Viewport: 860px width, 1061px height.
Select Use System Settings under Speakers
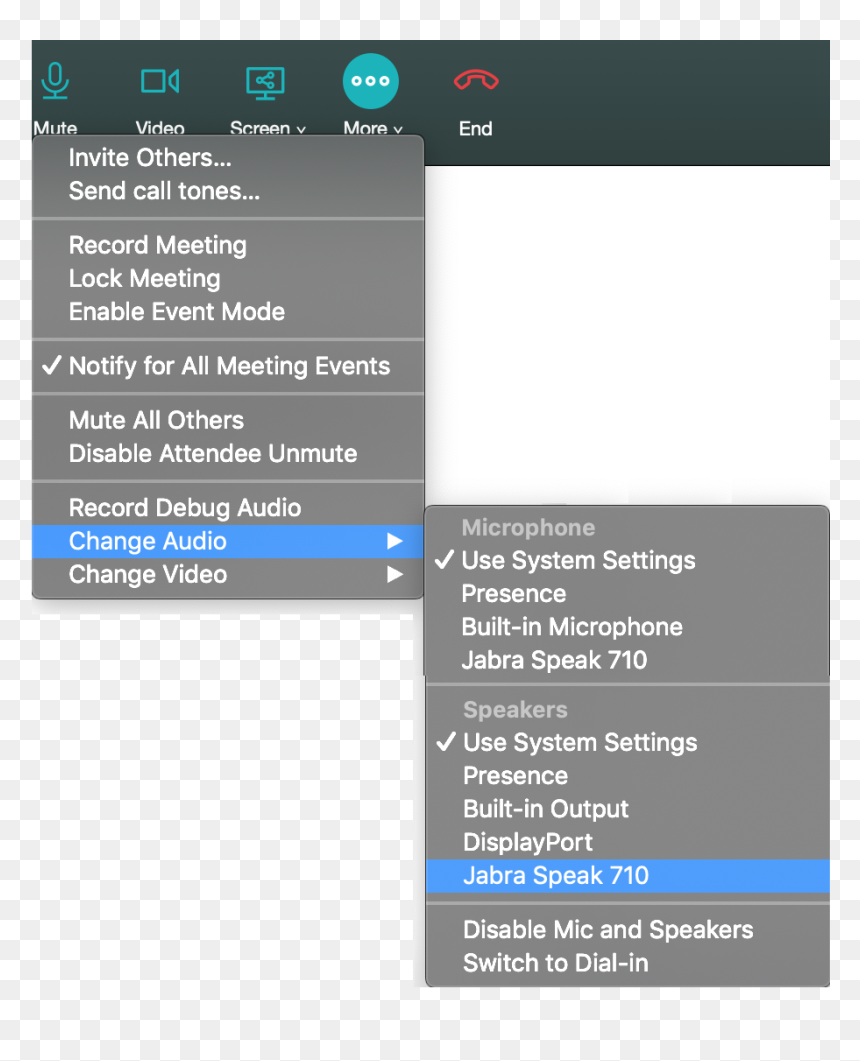pos(627,742)
